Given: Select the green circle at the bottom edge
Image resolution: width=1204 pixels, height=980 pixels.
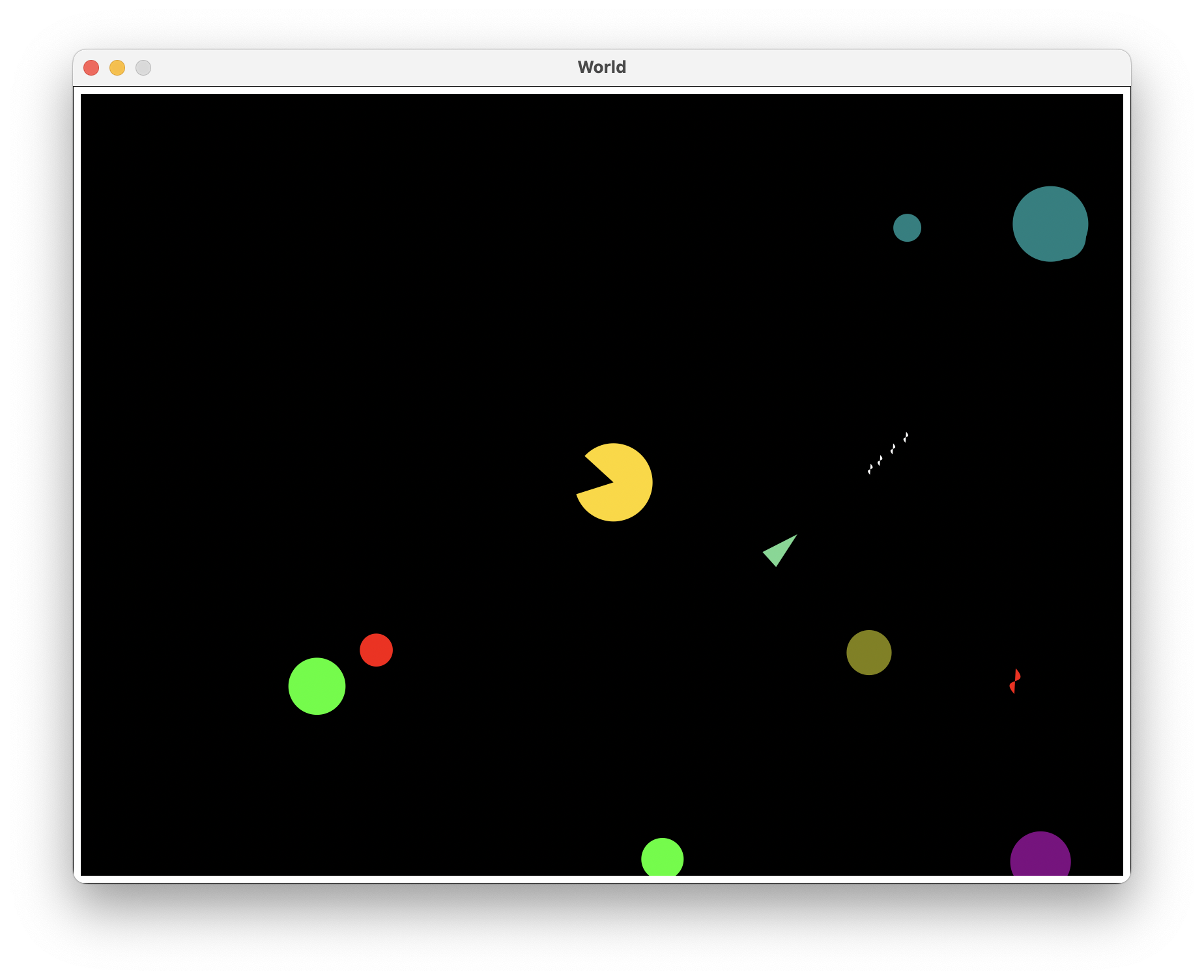Looking at the screenshot, I should tap(662, 857).
